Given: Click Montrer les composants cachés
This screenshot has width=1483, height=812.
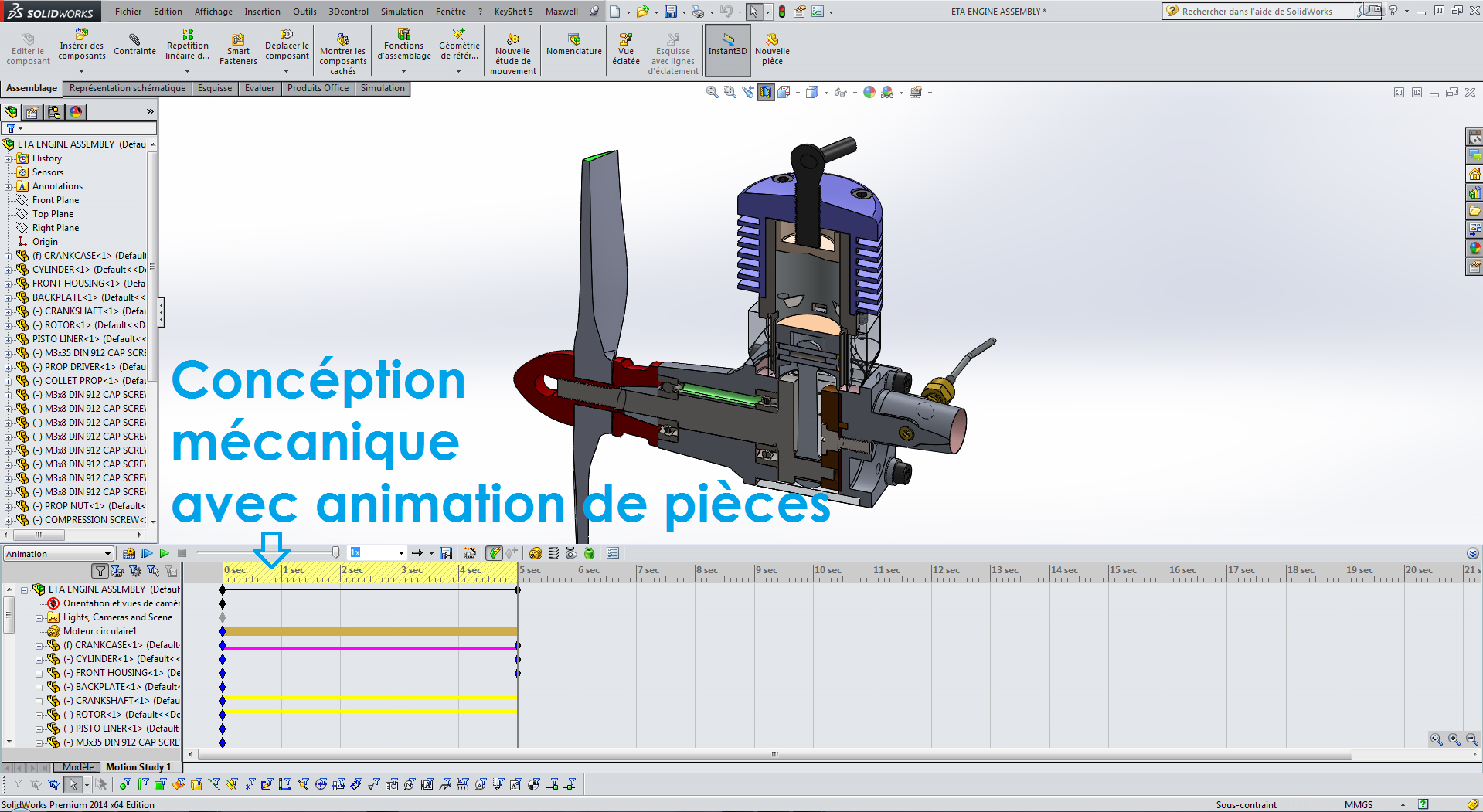Looking at the screenshot, I should tap(342, 49).
